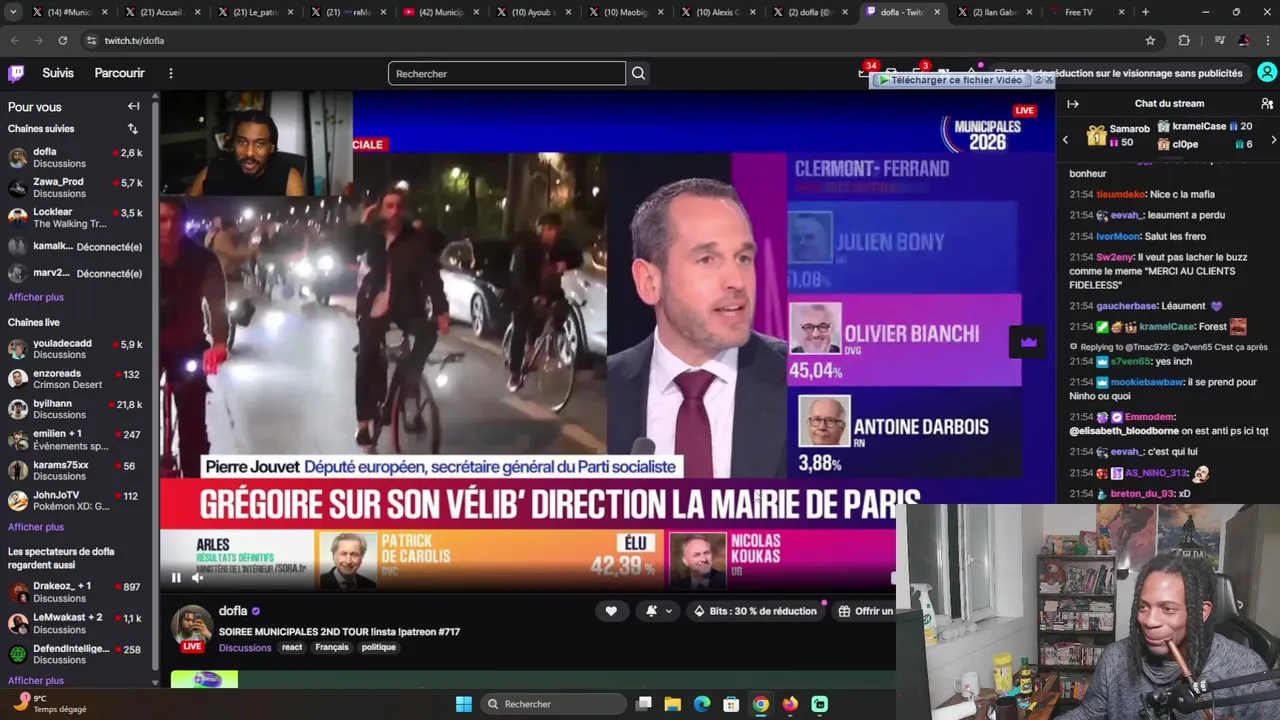
Task: Open the tab search chevron
Action: coord(13,12)
